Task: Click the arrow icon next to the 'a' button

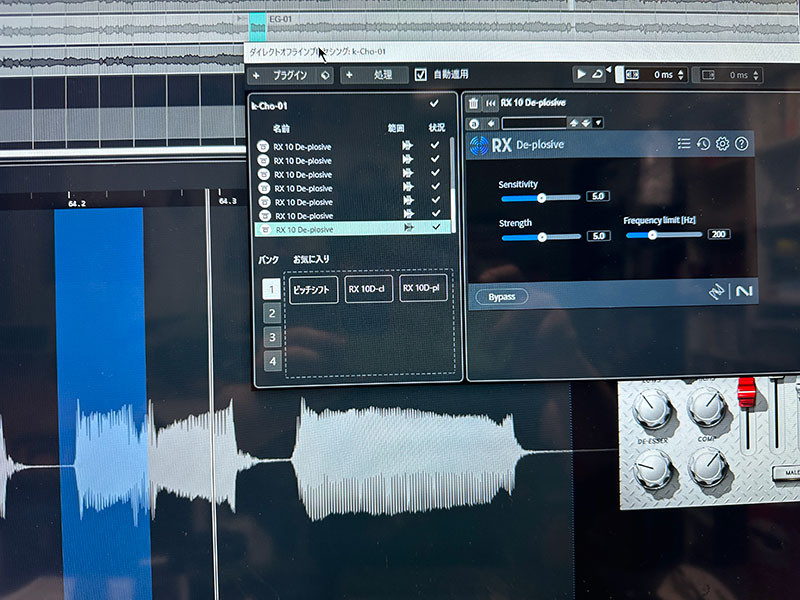Action: tap(491, 123)
